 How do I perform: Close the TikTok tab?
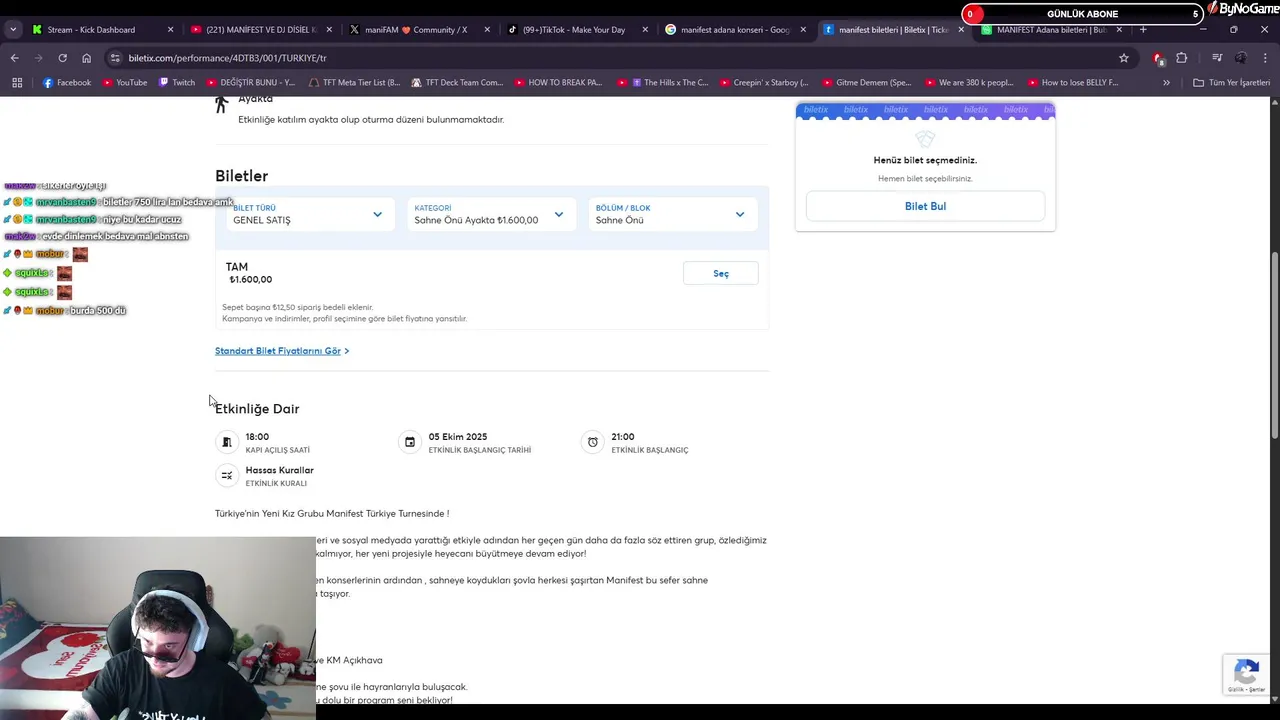[x=645, y=29]
